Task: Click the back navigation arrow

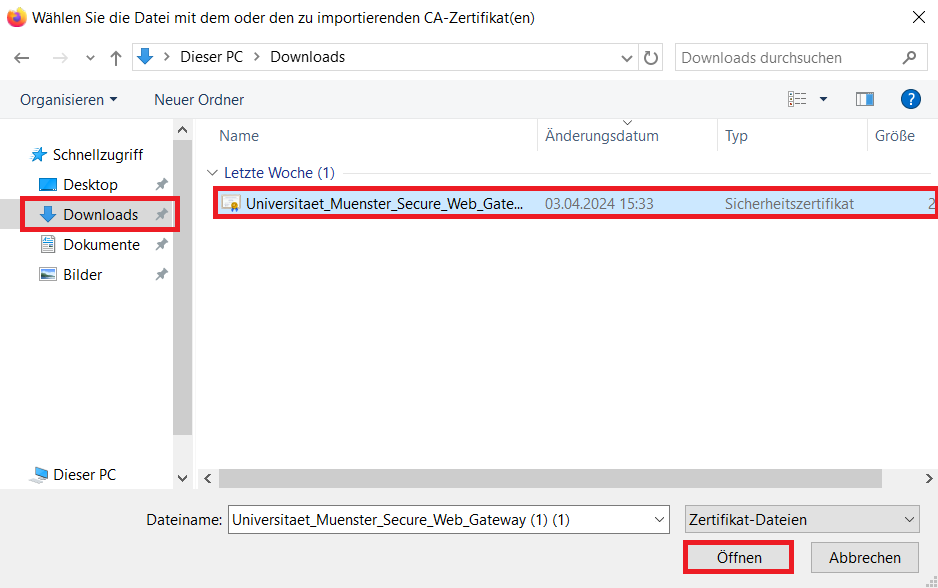Action: (x=22, y=58)
